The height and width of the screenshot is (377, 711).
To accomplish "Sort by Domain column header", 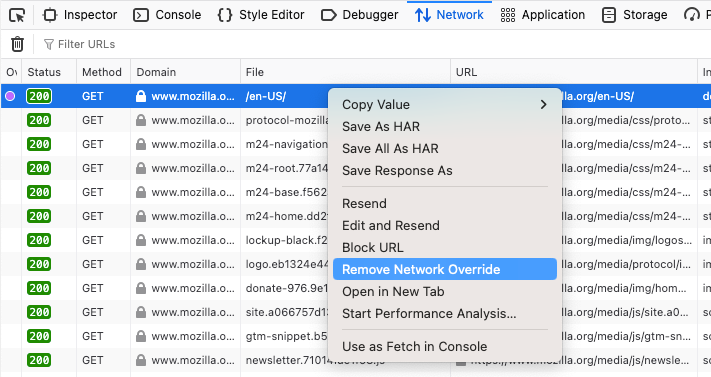I will click(x=185, y=72).
